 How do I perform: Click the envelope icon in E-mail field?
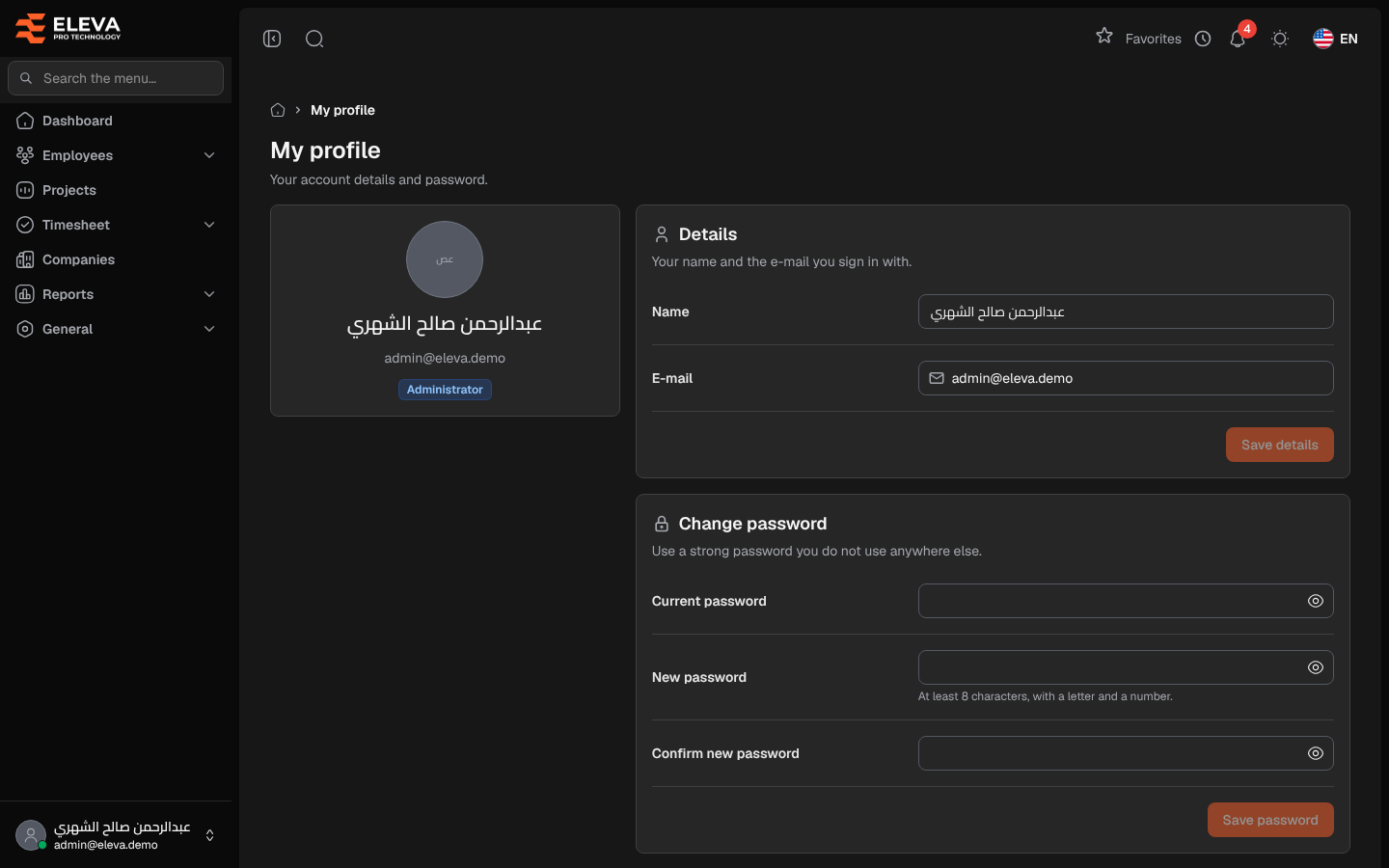pos(937,378)
